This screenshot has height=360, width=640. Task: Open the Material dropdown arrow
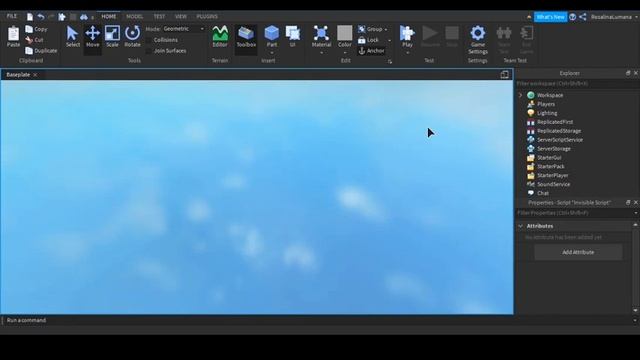pos(321,53)
